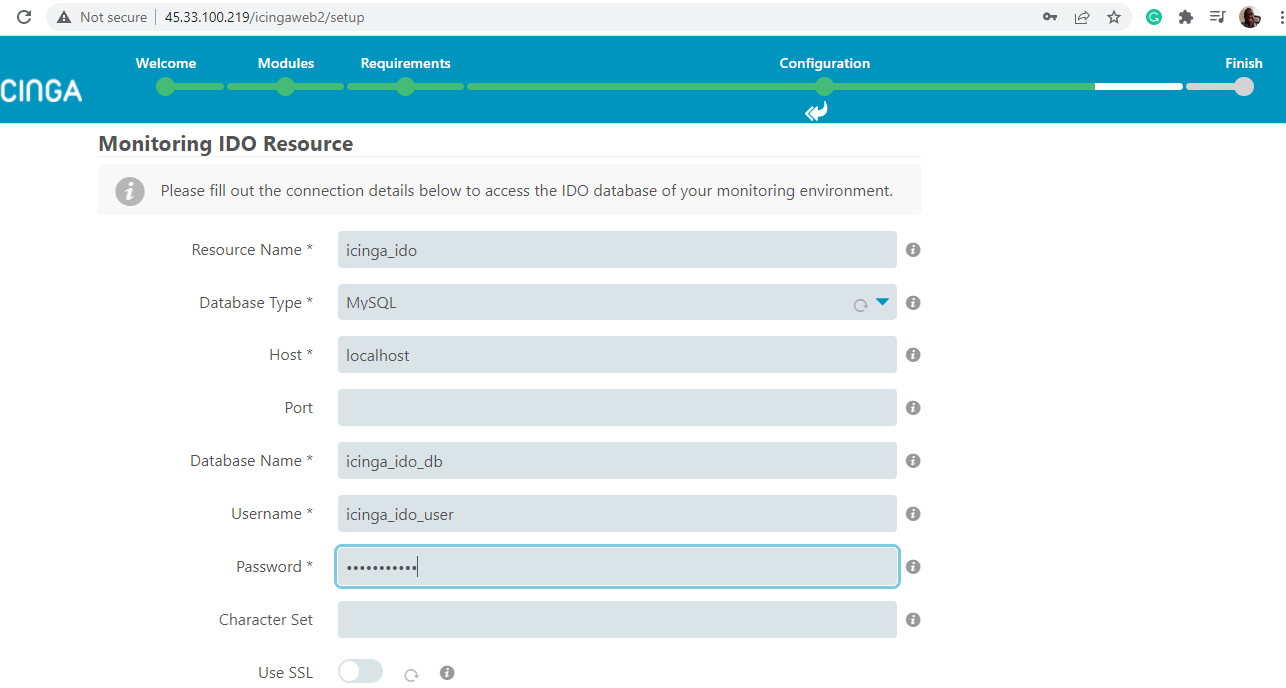Viewport: 1286px width, 688px height.
Task: Focus the empty Port field
Action: pos(617,408)
